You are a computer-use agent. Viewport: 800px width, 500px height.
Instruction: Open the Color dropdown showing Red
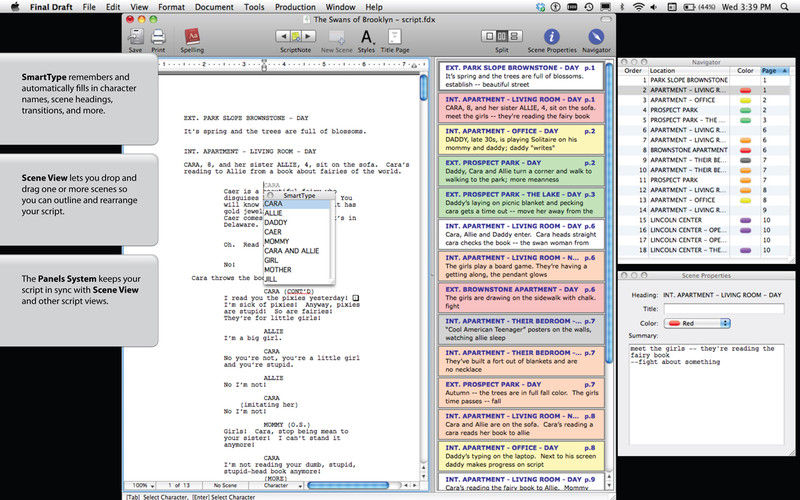click(x=697, y=323)
